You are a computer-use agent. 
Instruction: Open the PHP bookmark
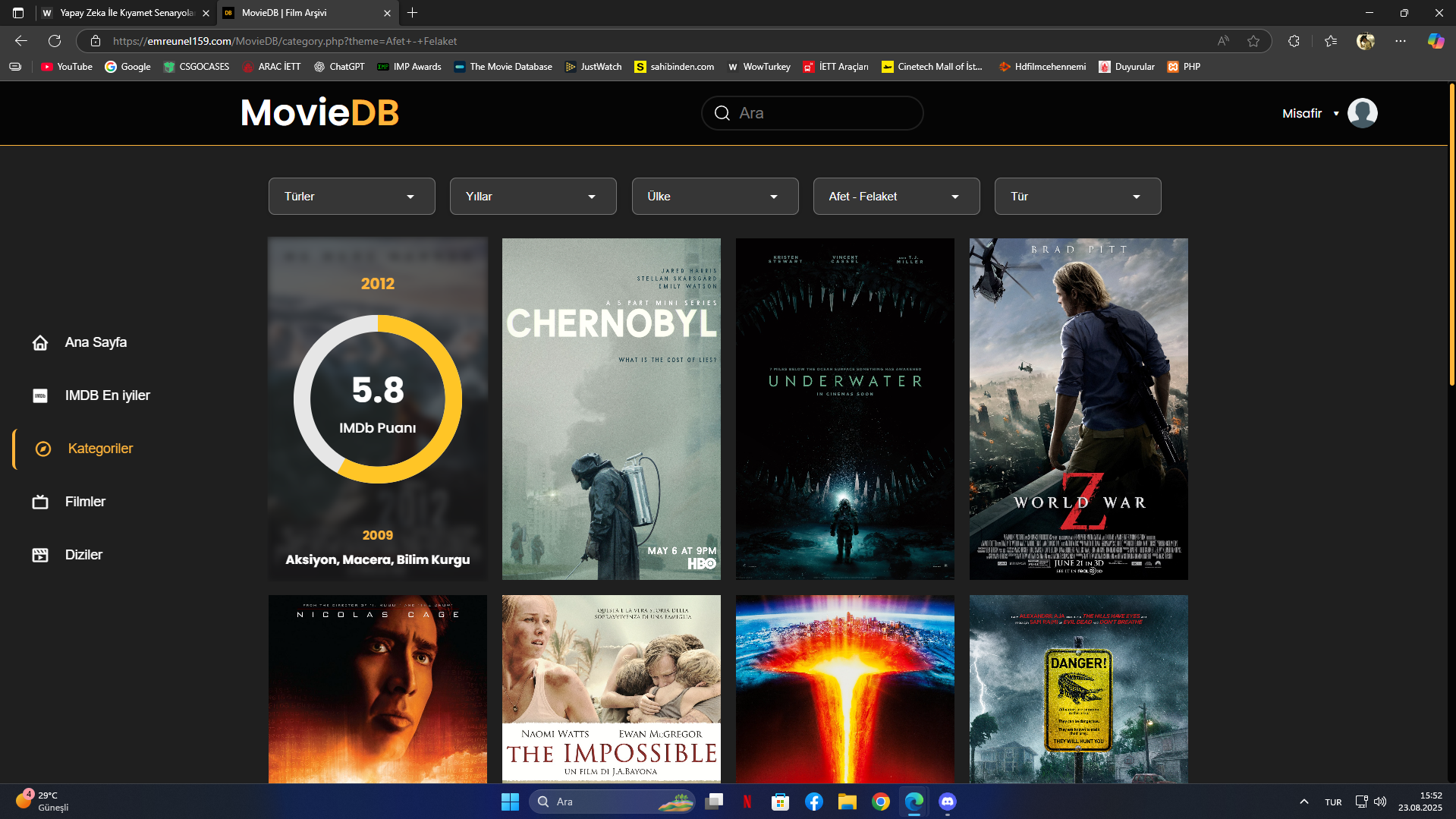1184,67
